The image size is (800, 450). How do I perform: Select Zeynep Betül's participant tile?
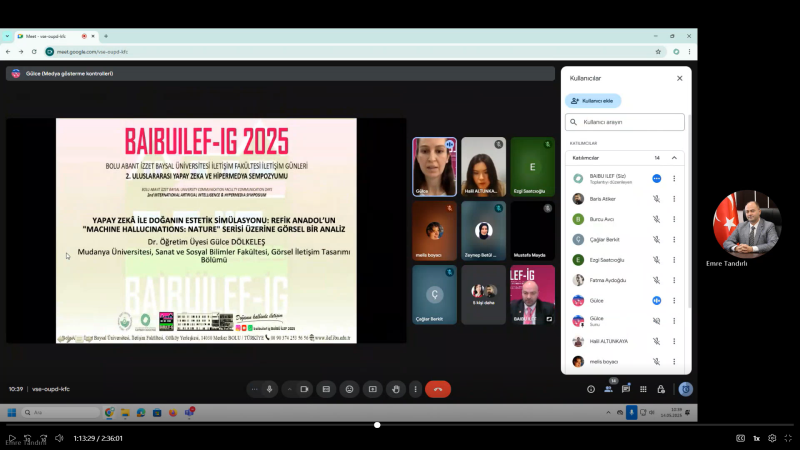[x=483, y=231]
